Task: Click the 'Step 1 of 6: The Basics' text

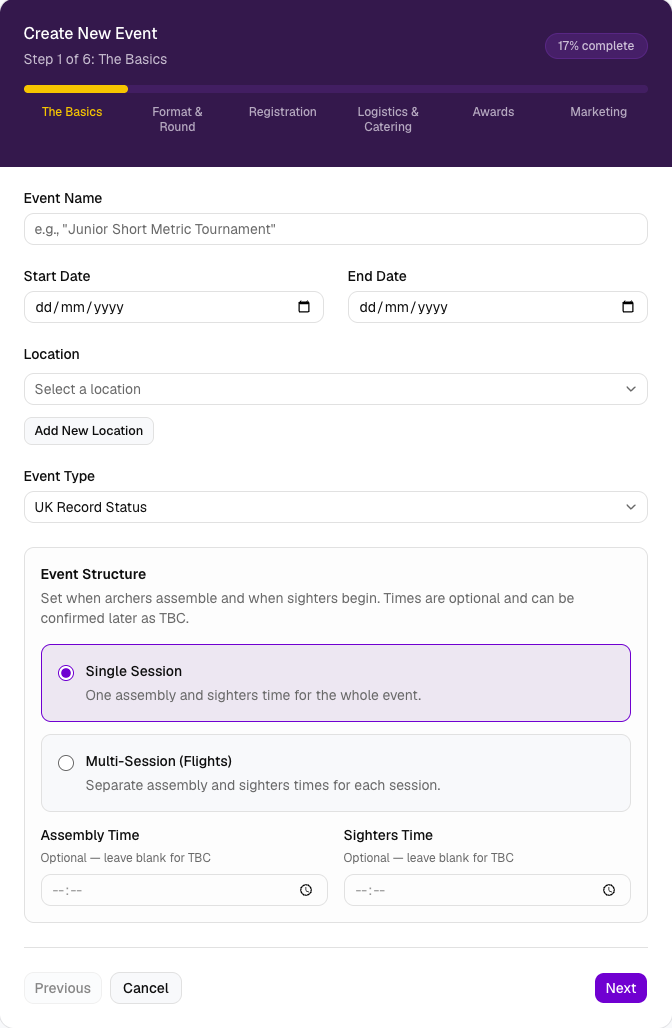Action: point(96,59)
